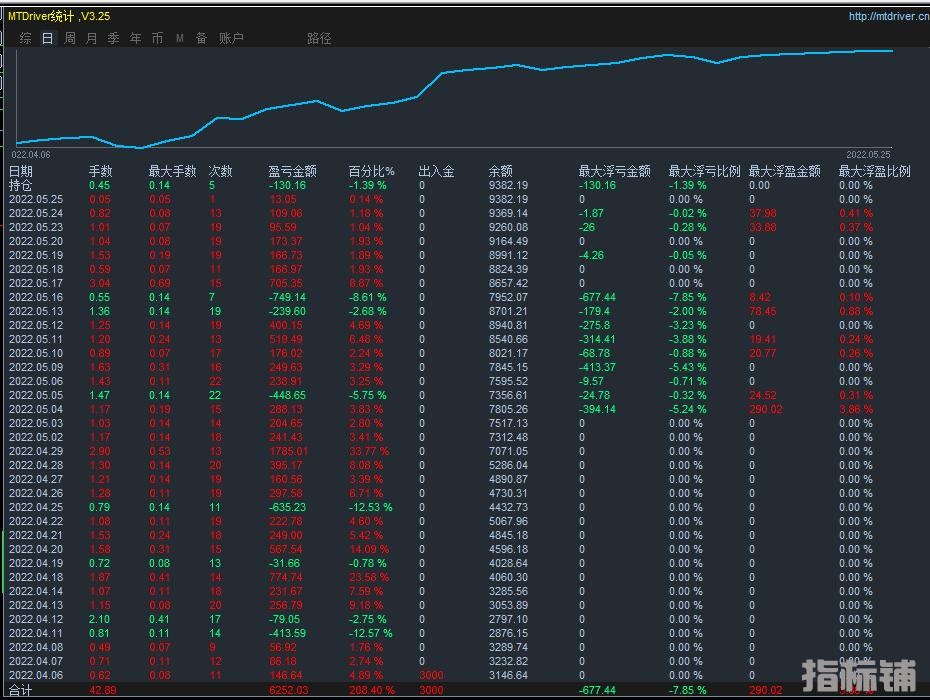Click the MTDriver统计 V3.25 title text

point(59,17)
